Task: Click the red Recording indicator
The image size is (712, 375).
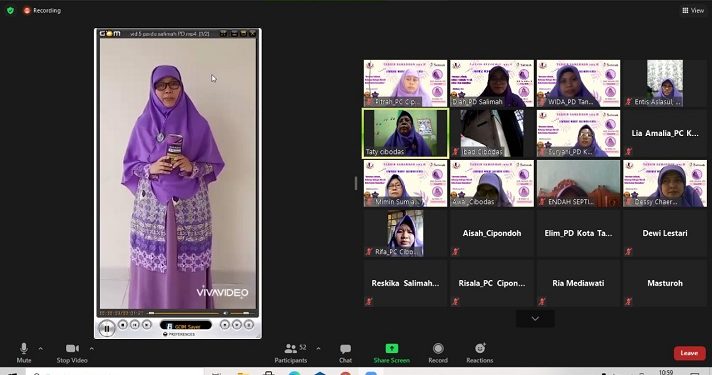Action: point(42,10)
